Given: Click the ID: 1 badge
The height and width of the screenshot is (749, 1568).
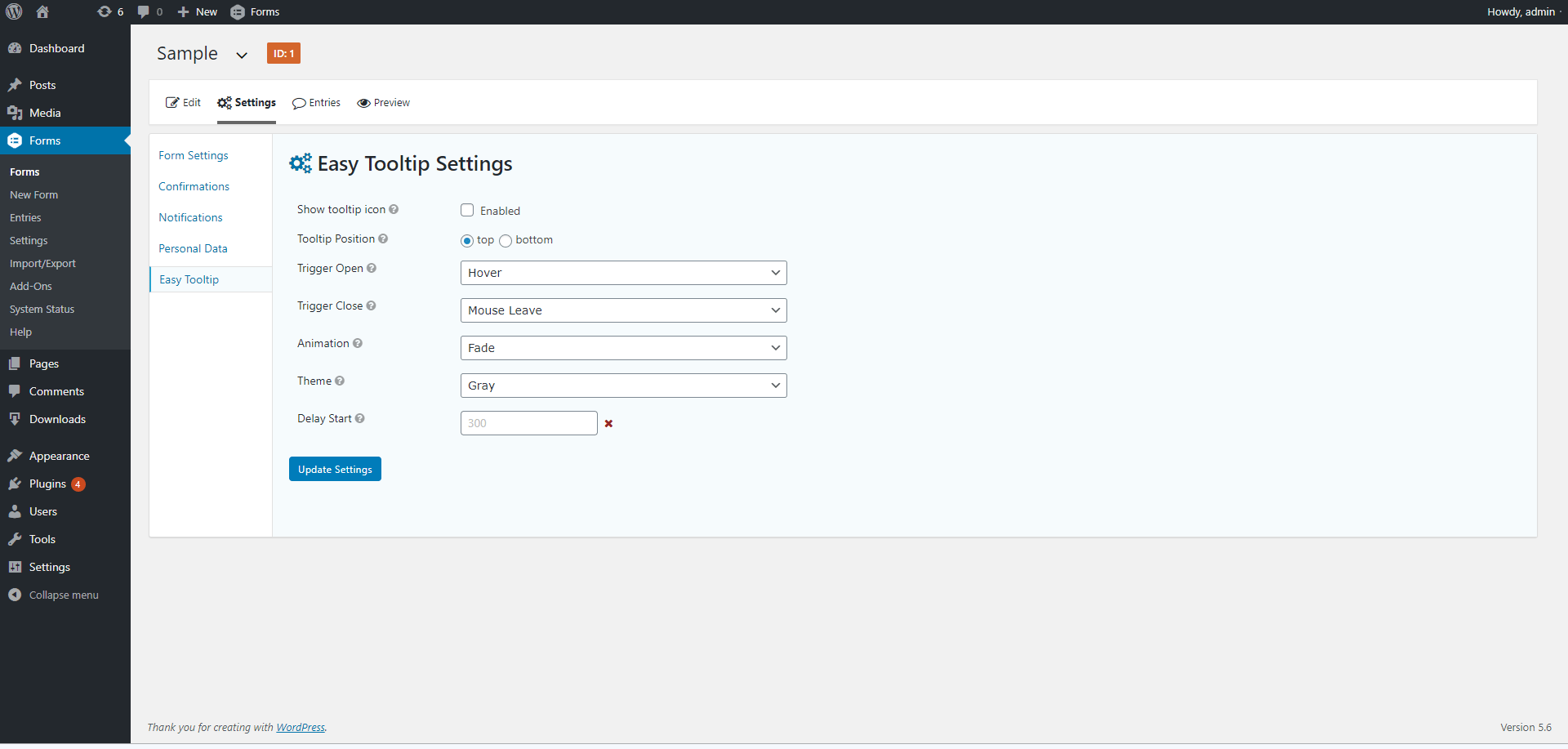Looking at the screenshot, I should coord(283,53).
